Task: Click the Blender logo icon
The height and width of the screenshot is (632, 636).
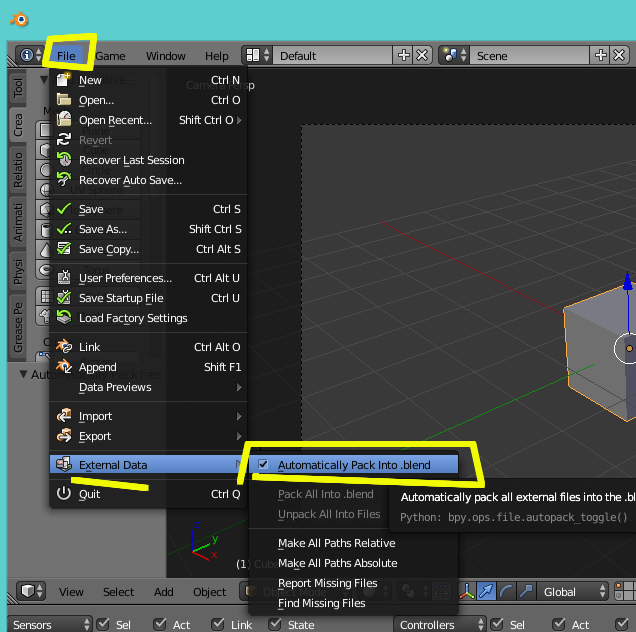Action: pyautogui.click(x=19, y=19)
